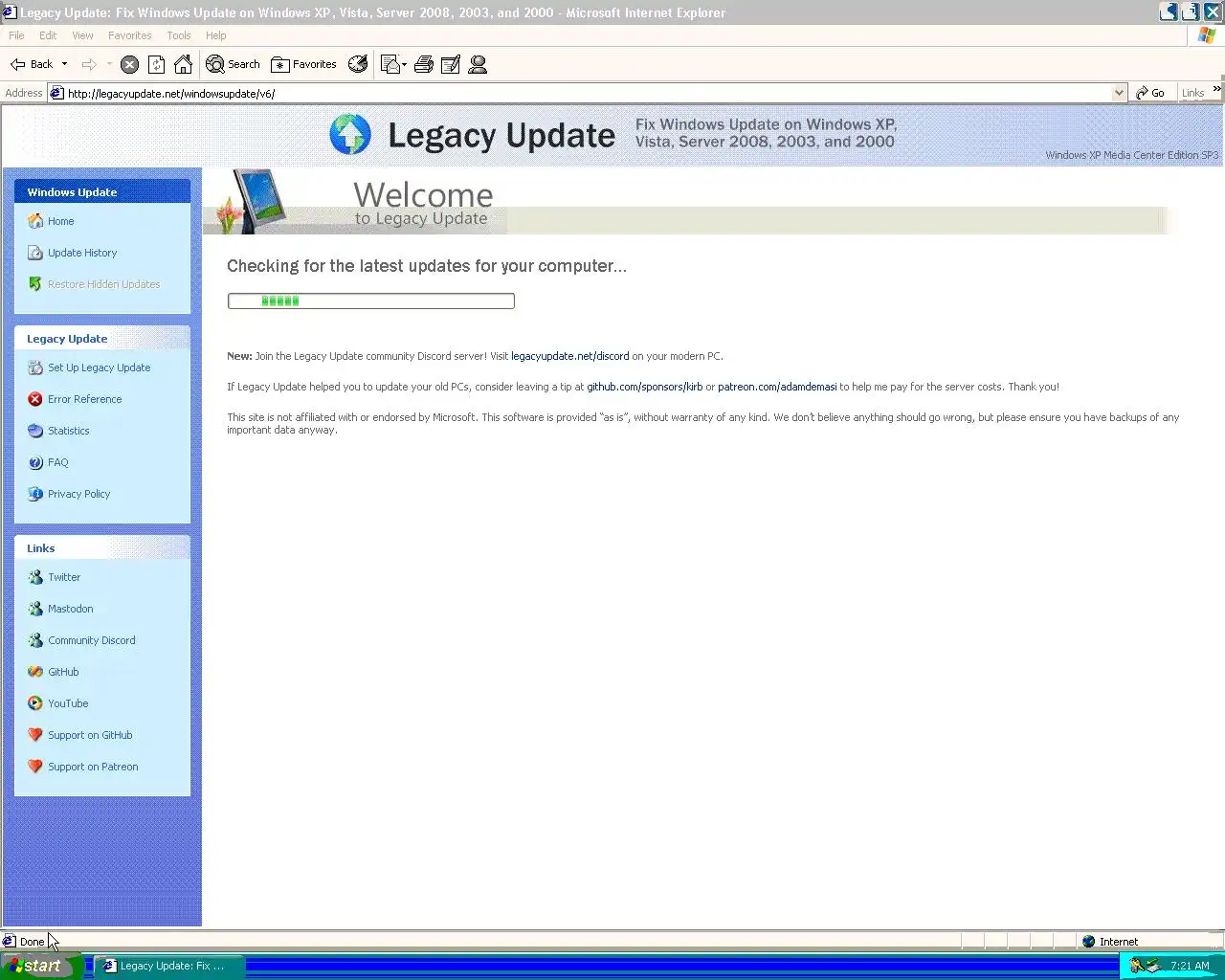Click the History clock toolbar icon
Screen dimensions: 1225x980
click(x=358, y=64)
